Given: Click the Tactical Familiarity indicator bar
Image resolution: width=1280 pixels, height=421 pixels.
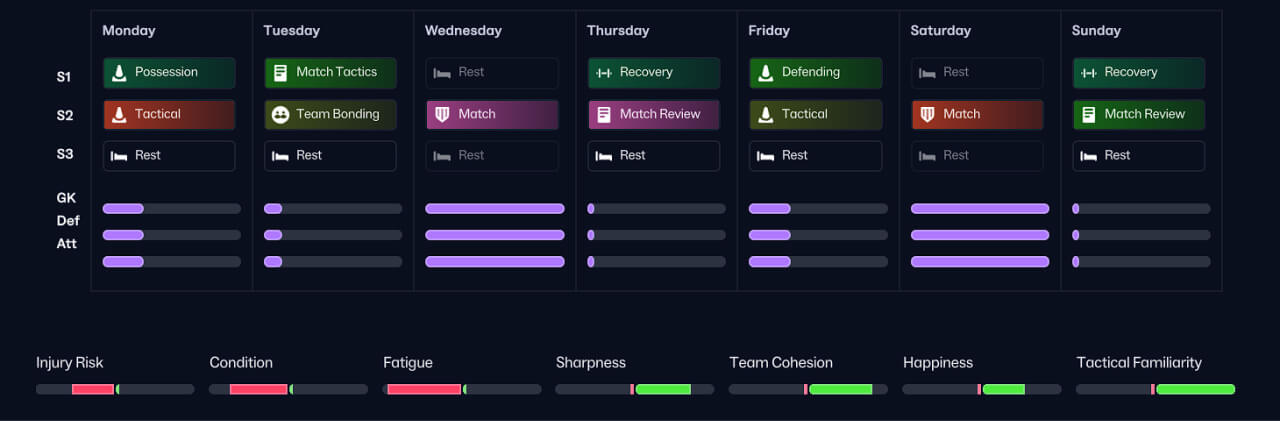Looking at the screenshot, I should click(x=1155, y=389).
